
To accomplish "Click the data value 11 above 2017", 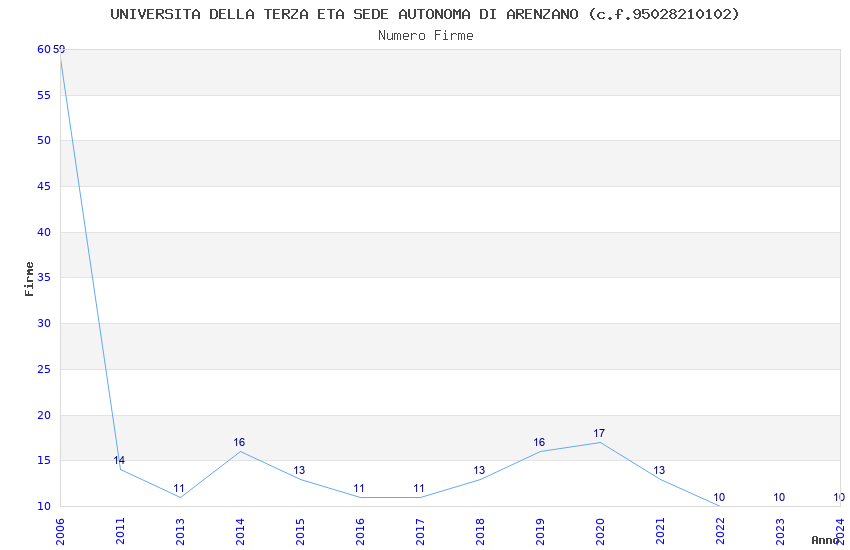I will [x=419, y=488].
